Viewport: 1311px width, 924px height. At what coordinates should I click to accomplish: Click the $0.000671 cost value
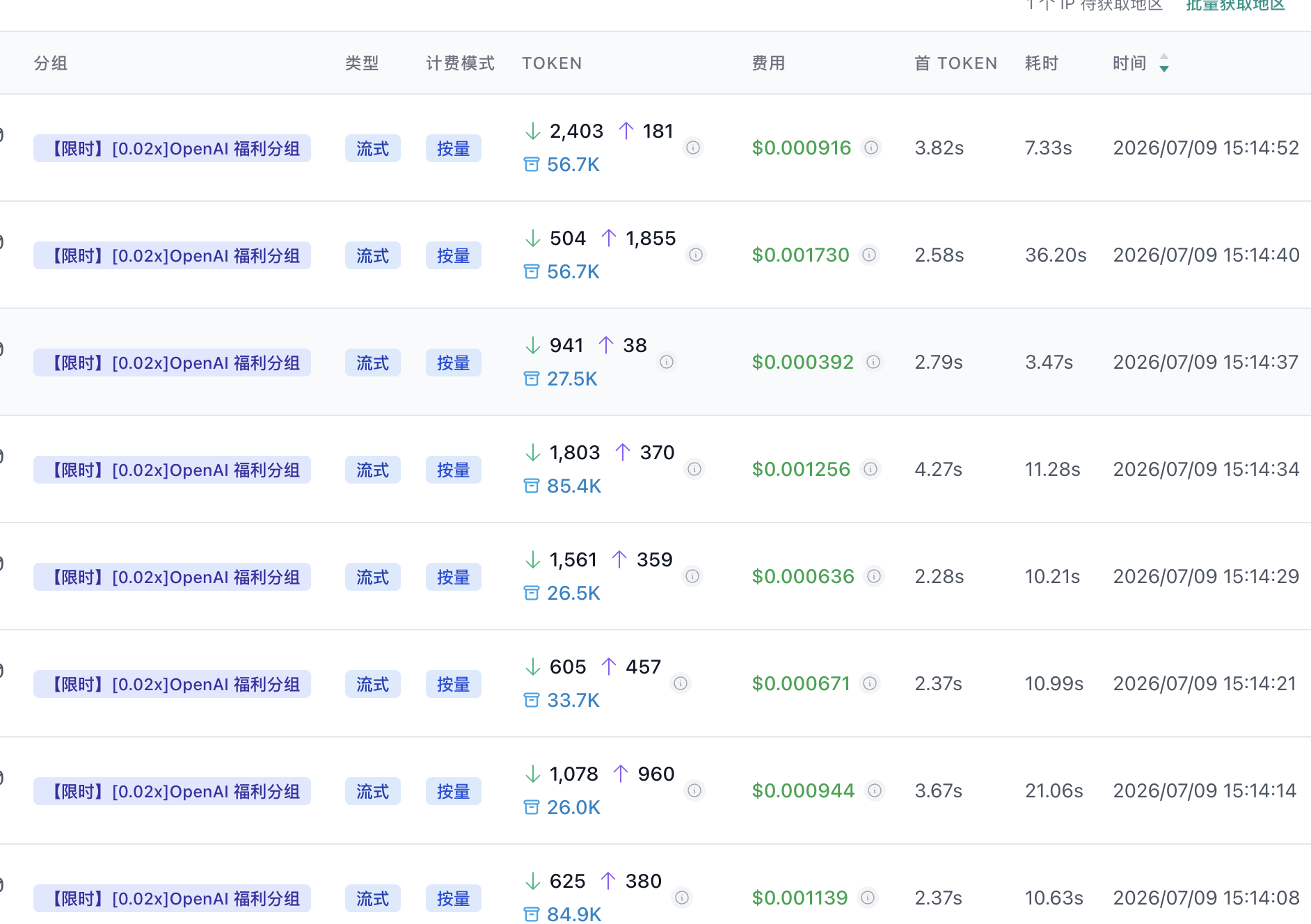point(801,683)
